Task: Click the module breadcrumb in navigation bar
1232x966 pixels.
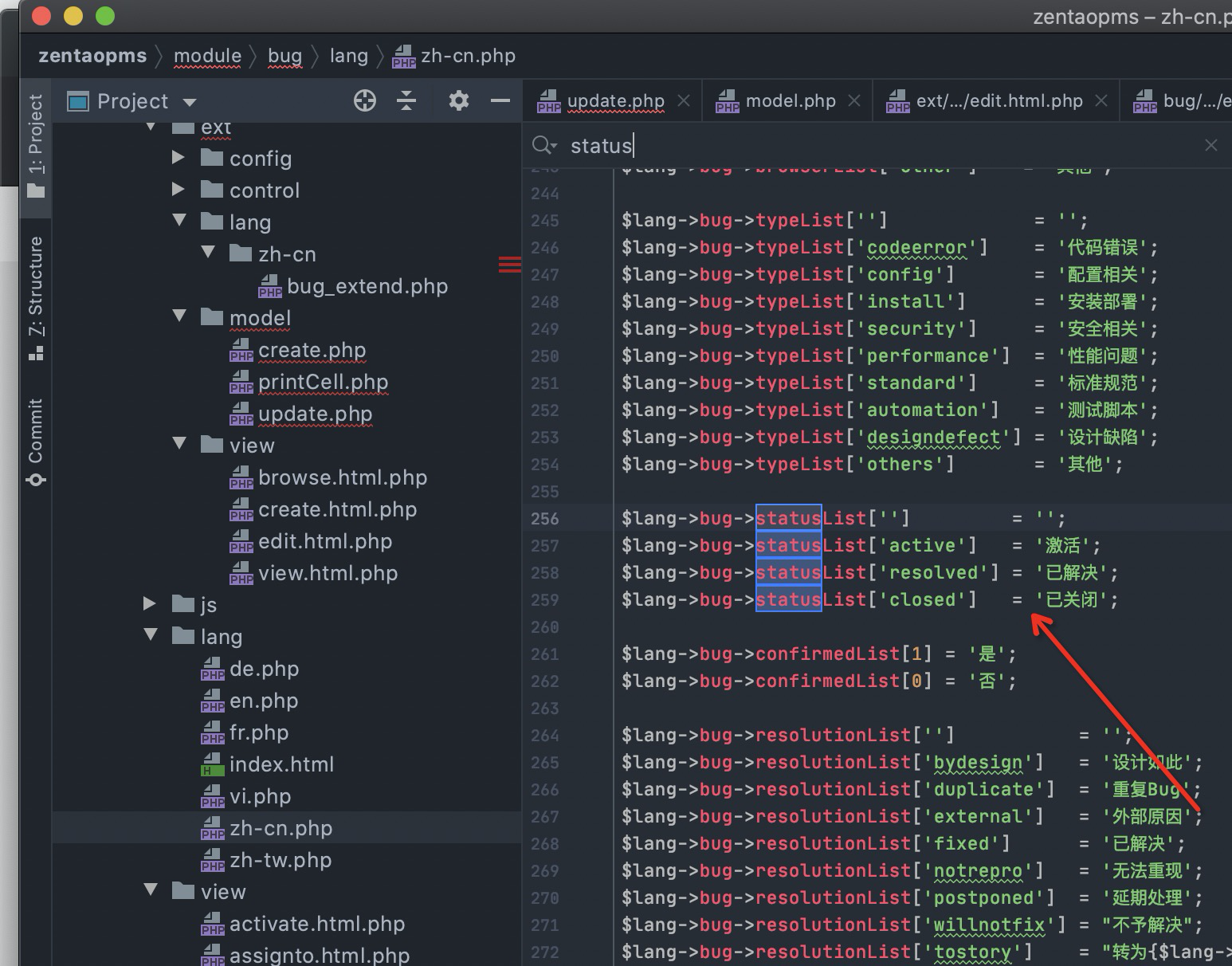Action: [x=207, y=56]
